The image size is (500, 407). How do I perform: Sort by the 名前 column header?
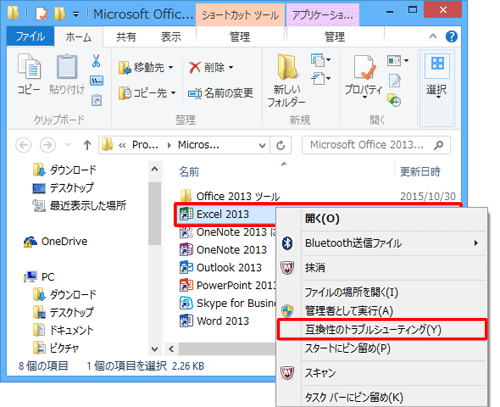(189, 172)
